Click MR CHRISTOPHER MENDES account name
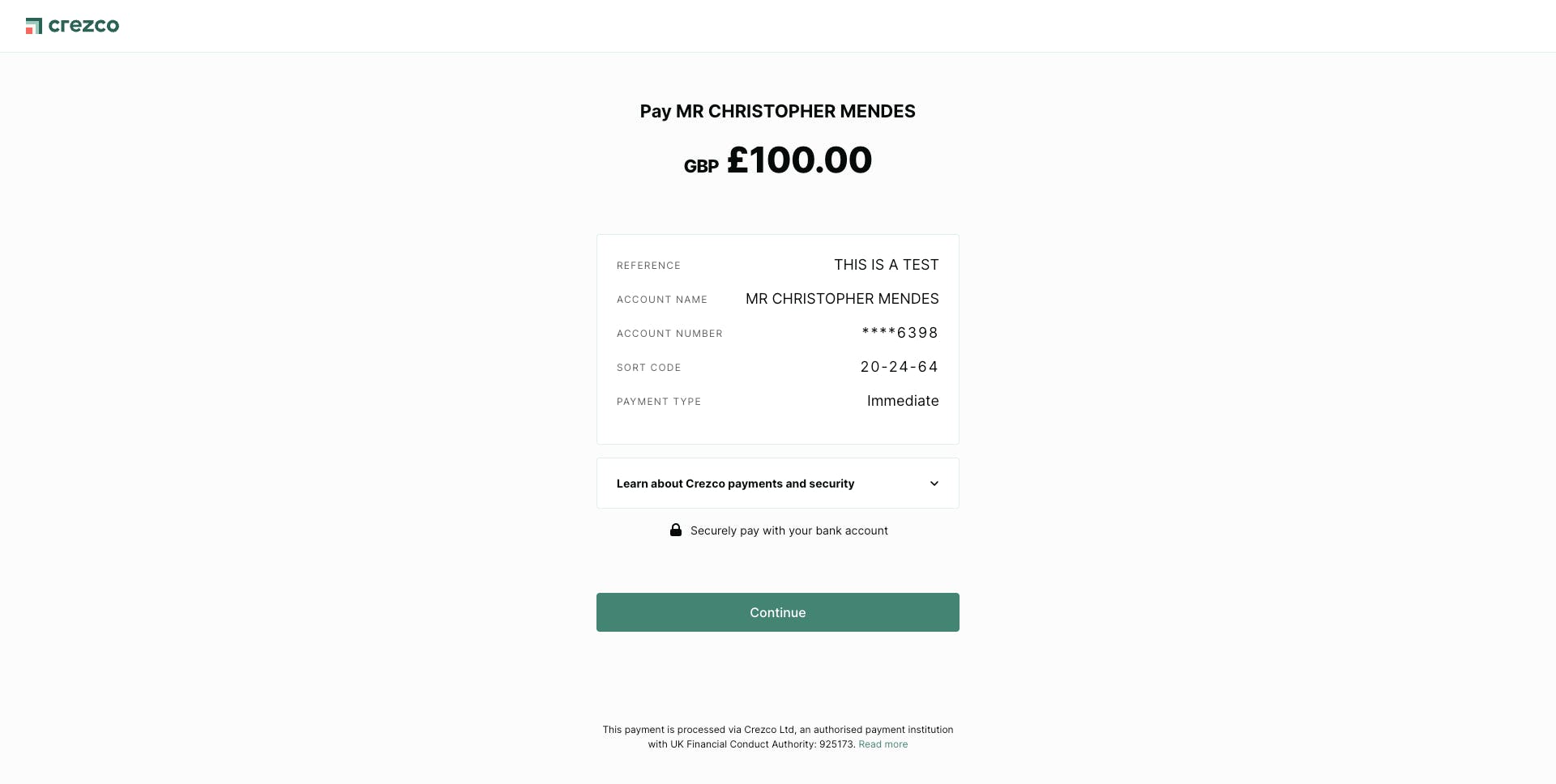 tap(841, 299)
